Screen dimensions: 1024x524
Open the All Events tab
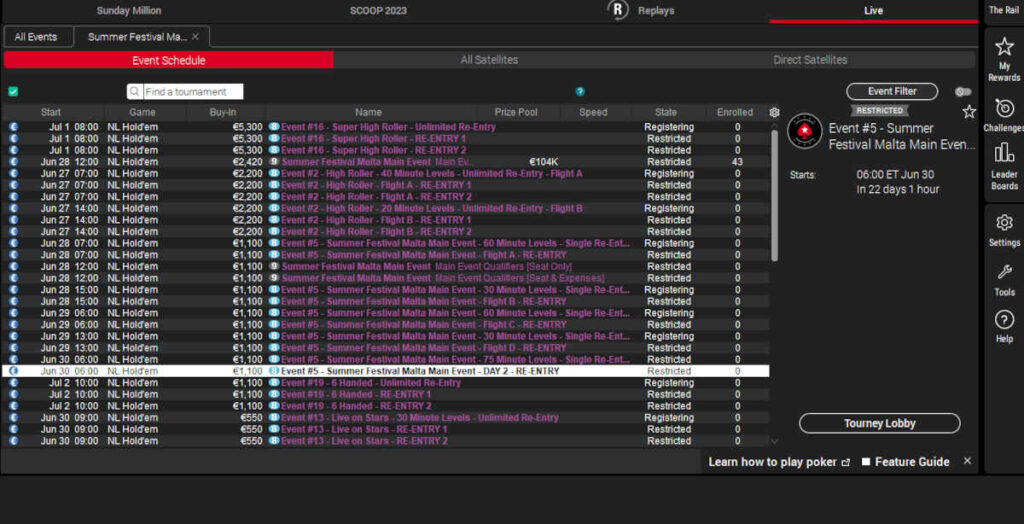pos(36,37)
